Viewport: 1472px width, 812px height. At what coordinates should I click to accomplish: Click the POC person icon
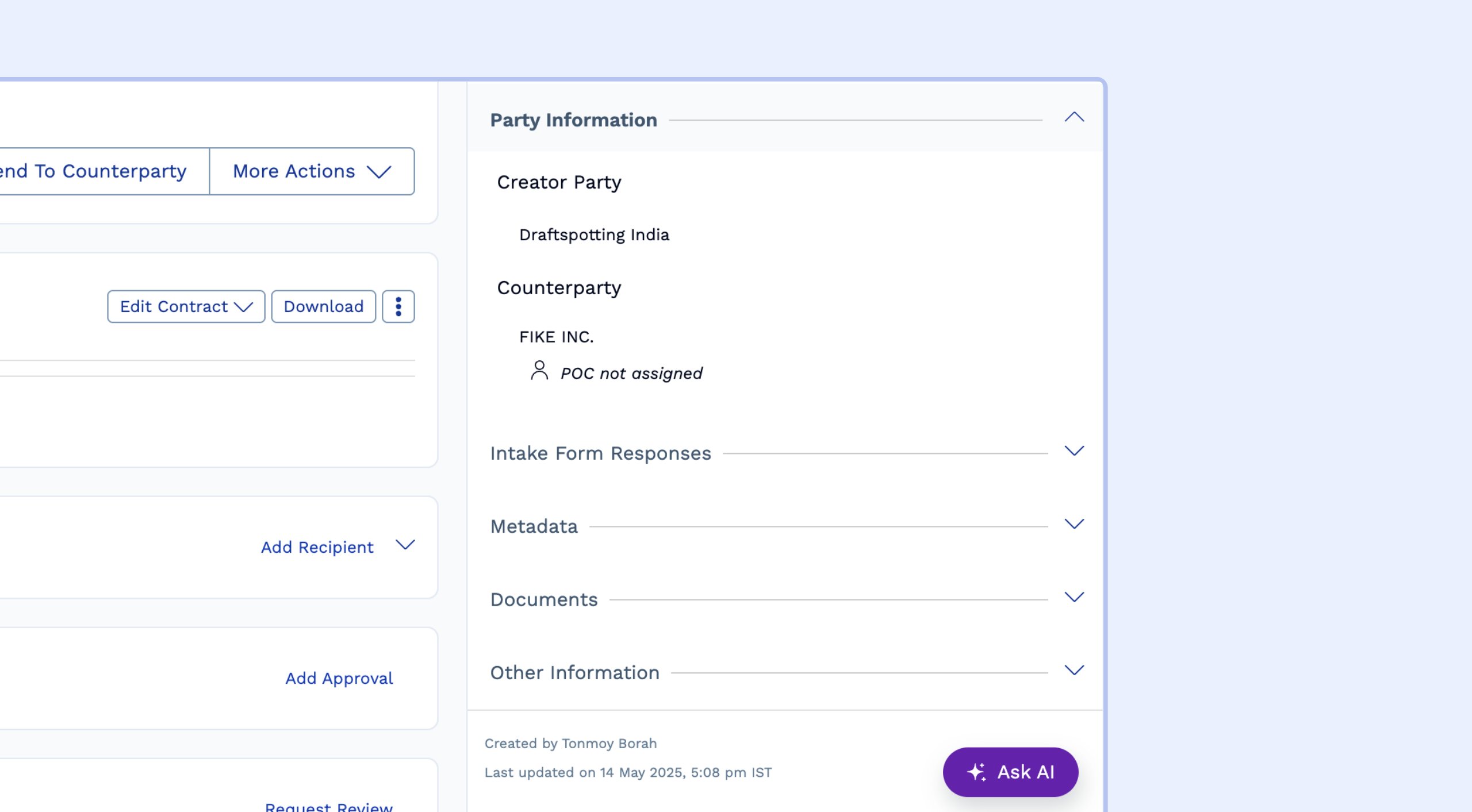coord(539,371)
